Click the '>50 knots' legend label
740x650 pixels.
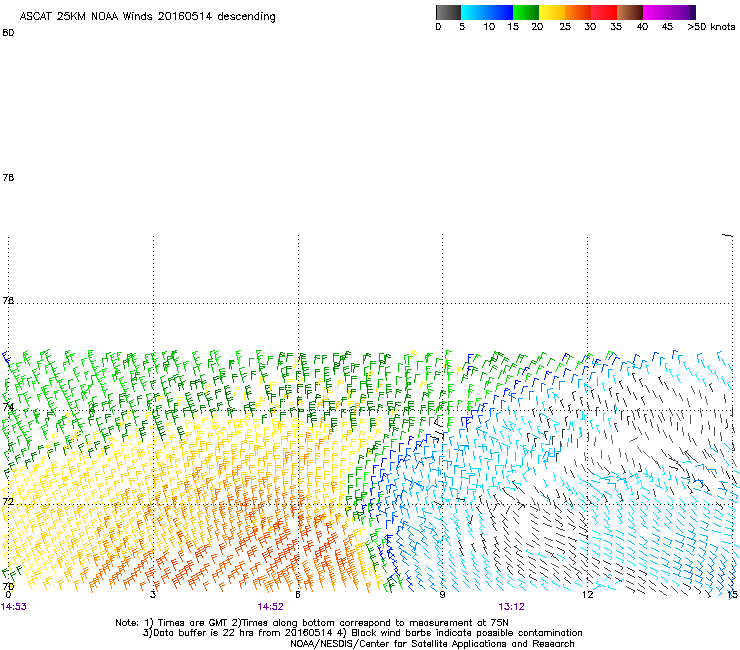(x=711, y=27)
